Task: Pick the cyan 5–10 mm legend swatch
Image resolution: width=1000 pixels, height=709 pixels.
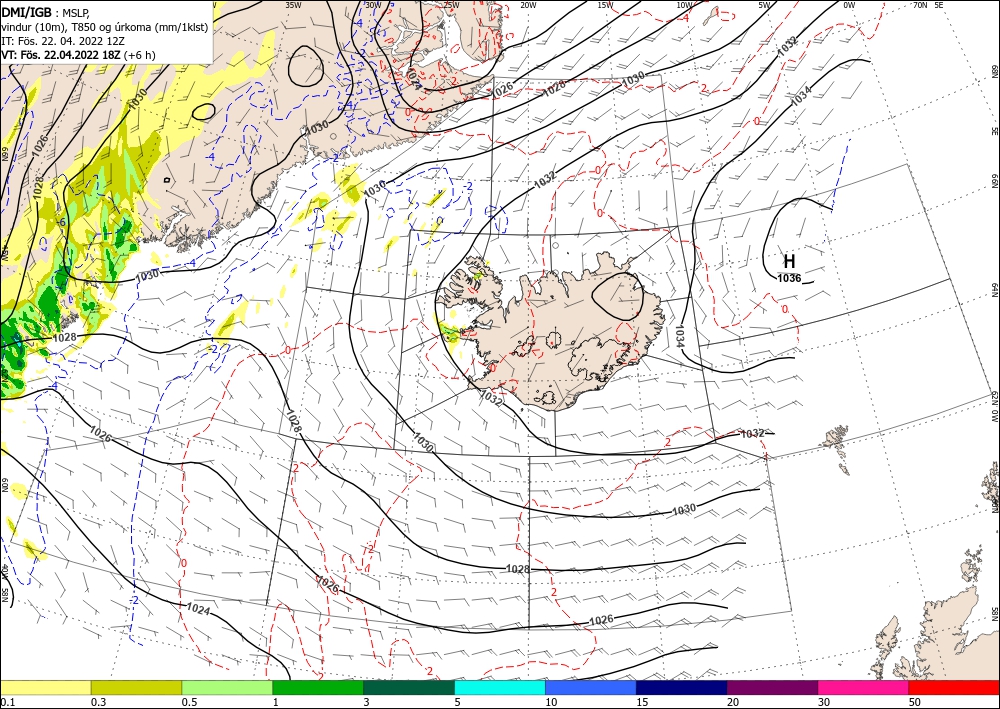Action: tap(500, 687)
